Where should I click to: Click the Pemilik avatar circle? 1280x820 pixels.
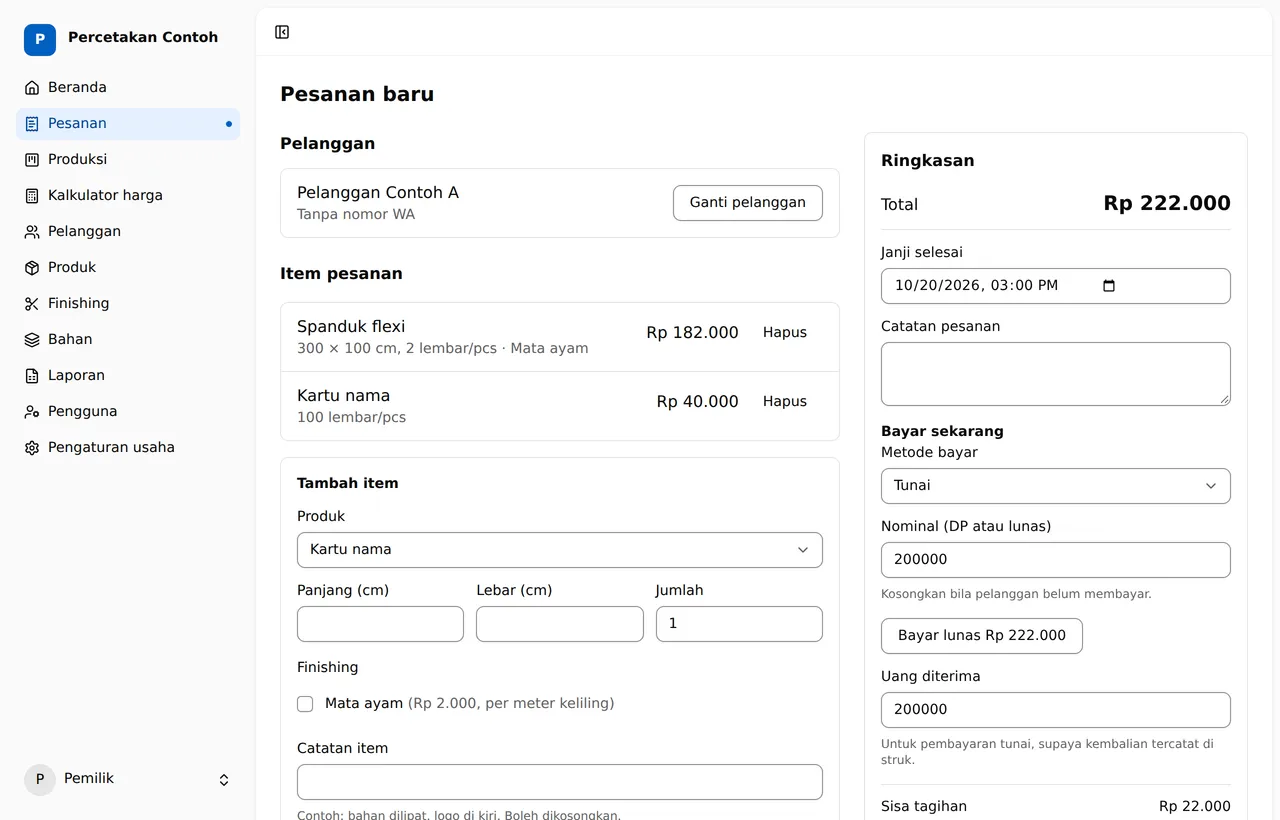pyautogui.click(x=40, y=780)
